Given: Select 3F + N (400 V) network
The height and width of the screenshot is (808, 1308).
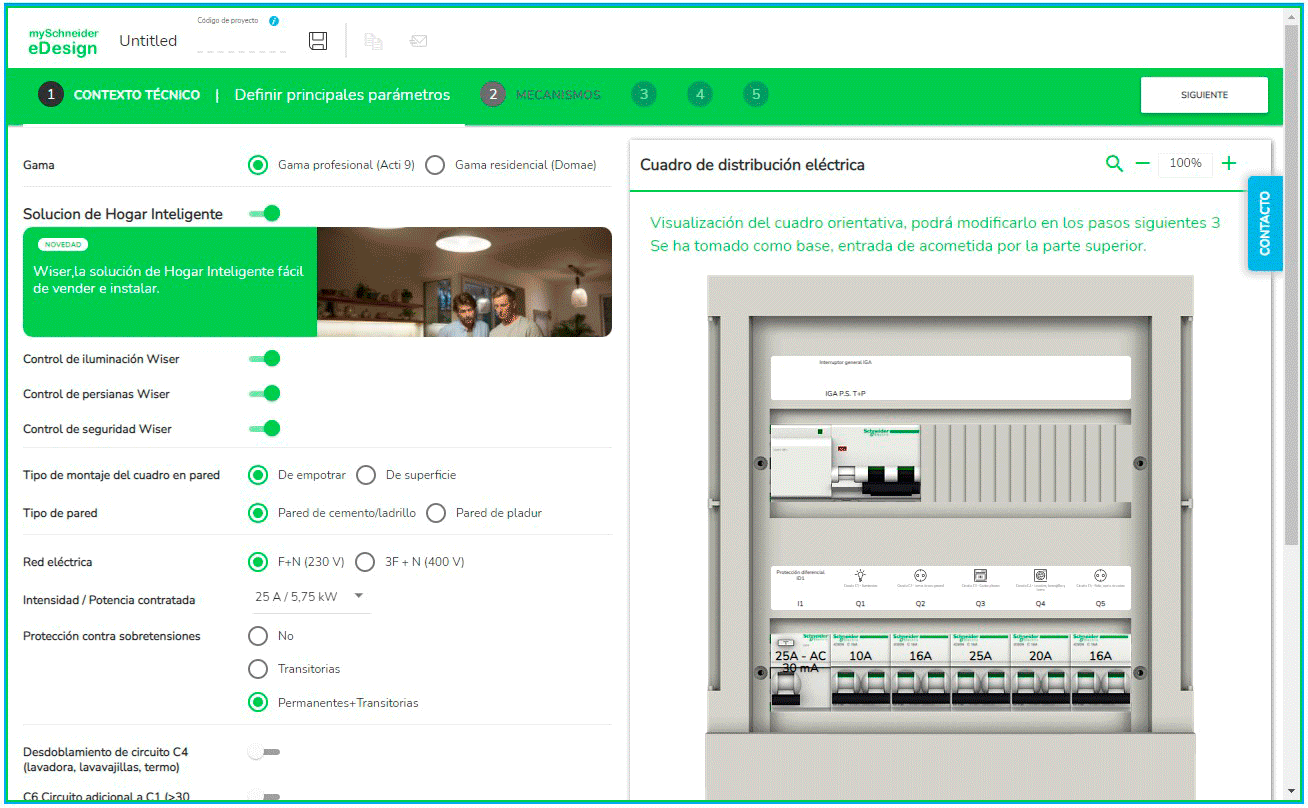Looking at the screenshot, I should click(x=365, y=561).
